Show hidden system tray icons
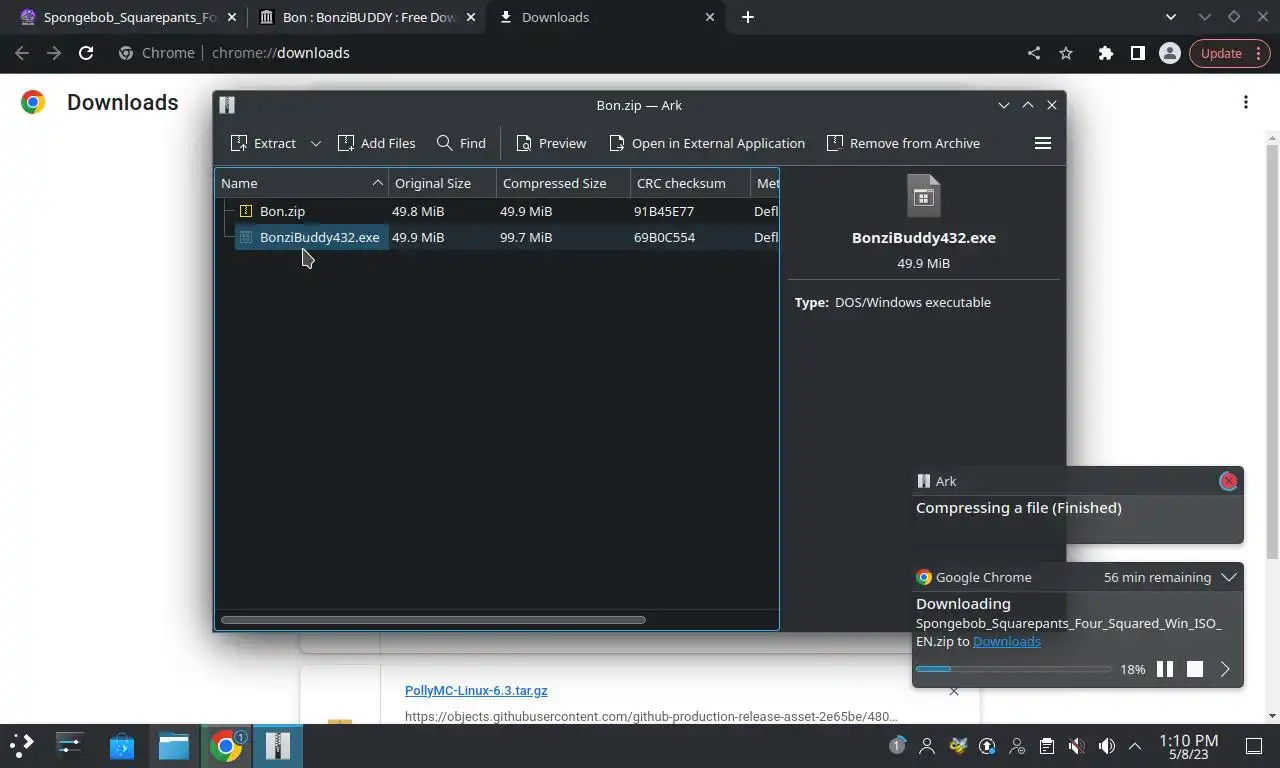 pos(1135,745)
